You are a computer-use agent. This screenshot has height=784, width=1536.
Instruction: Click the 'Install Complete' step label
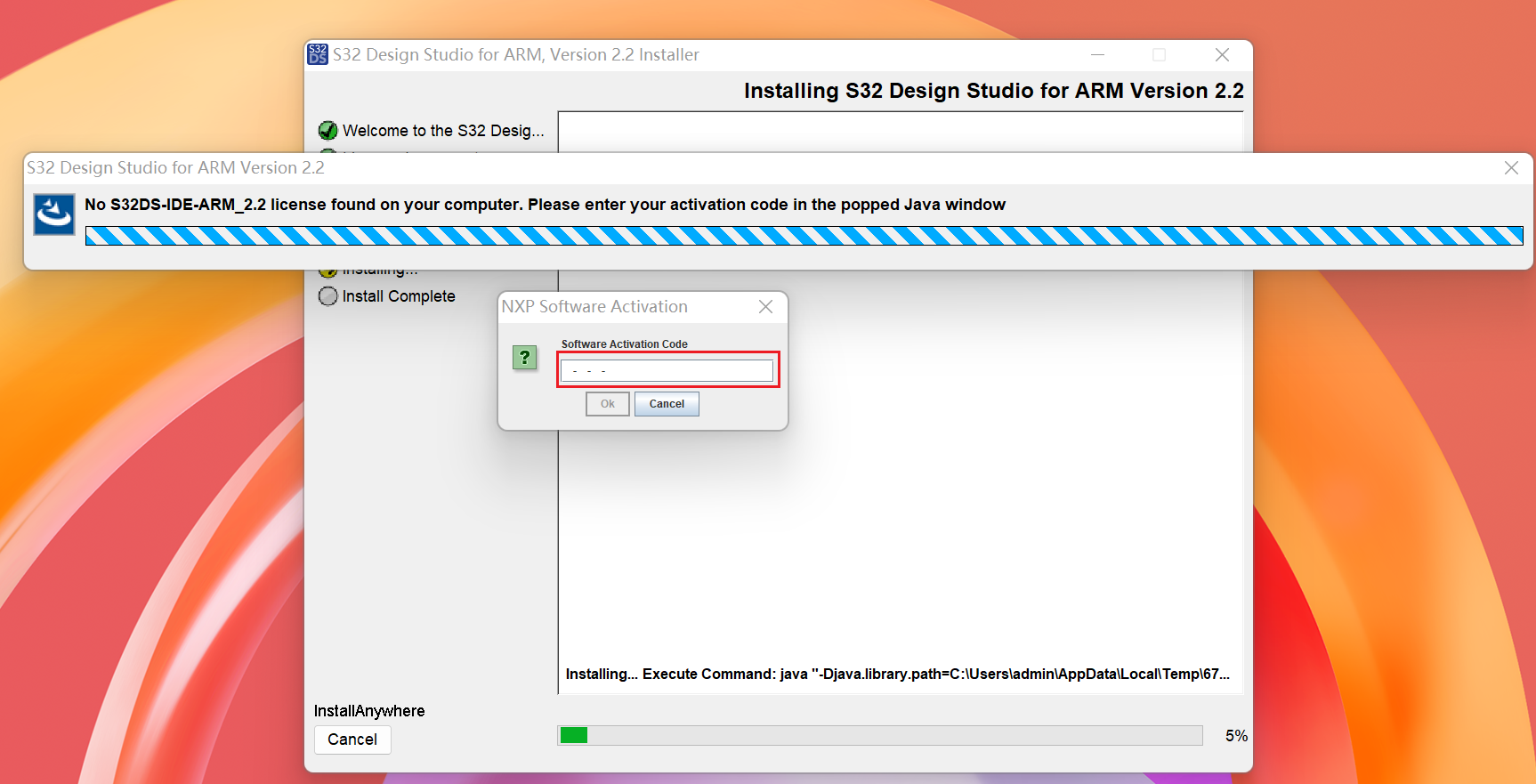tap(399, 296)
